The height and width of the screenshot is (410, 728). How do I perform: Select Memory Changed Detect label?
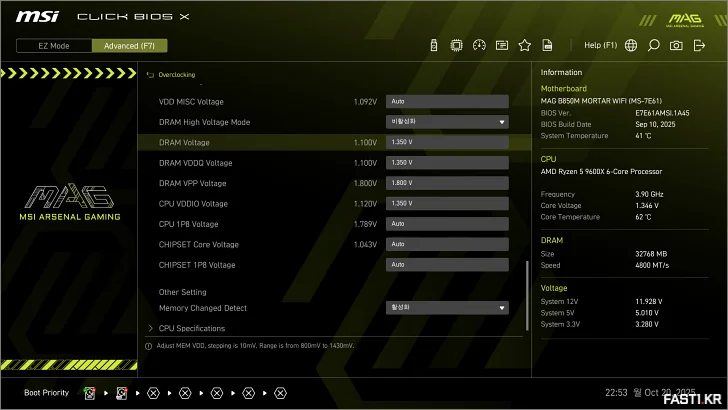point(203,308)
